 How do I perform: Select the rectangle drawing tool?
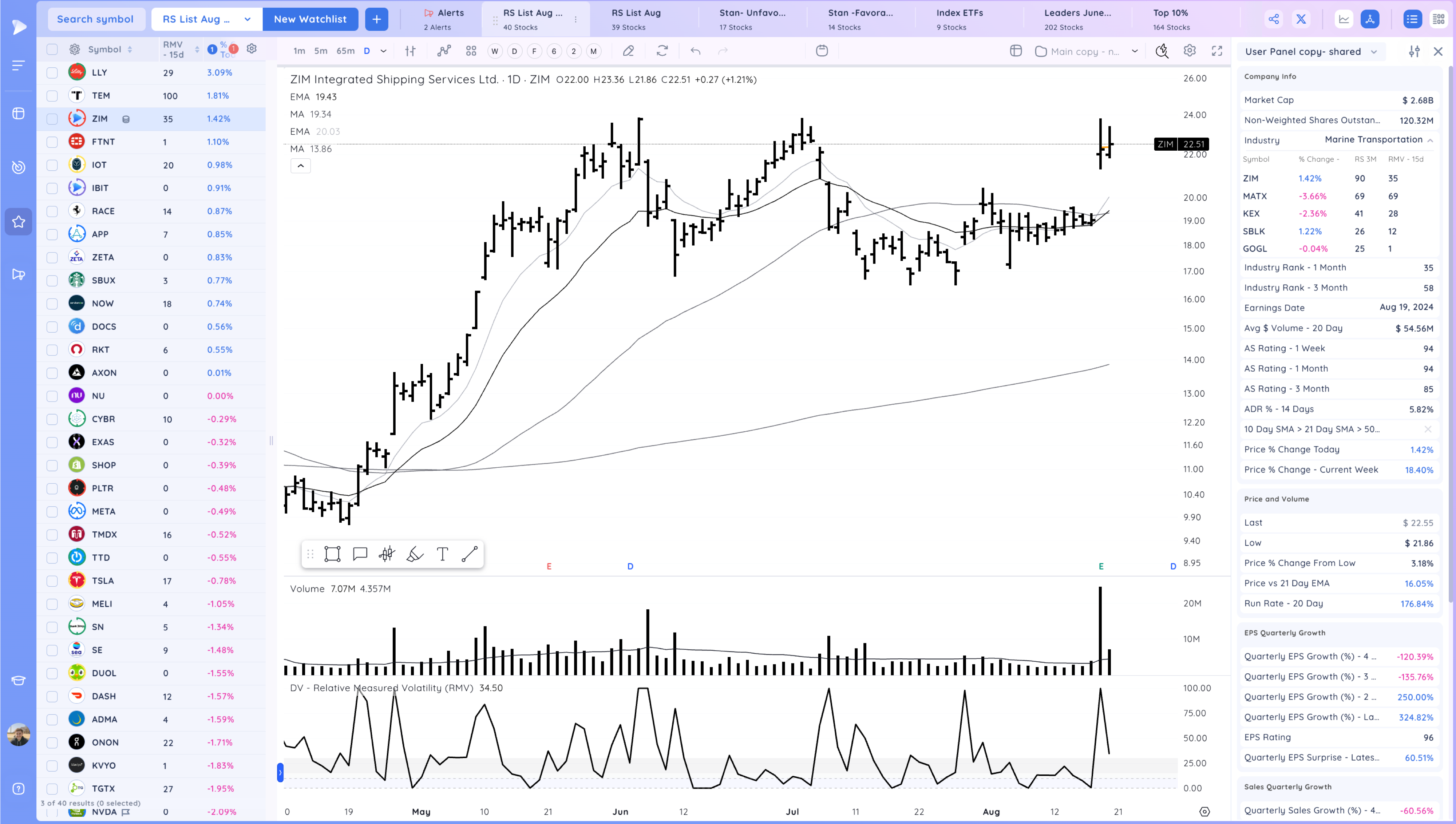[332, 554]
